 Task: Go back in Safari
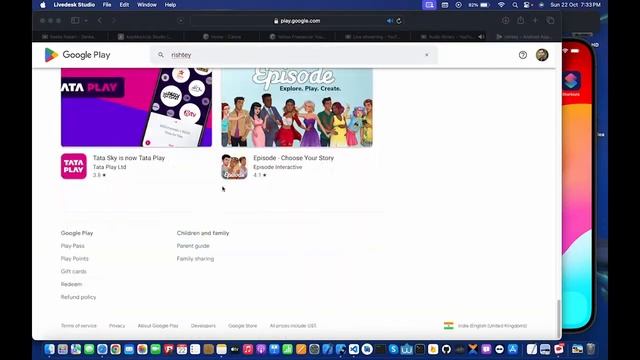coord(100,20)
